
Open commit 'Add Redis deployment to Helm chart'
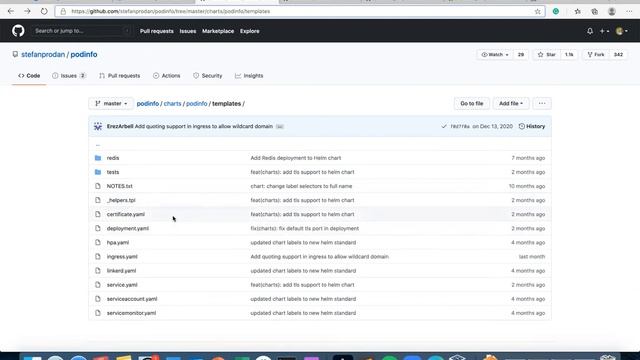click(x=296, y=158)
